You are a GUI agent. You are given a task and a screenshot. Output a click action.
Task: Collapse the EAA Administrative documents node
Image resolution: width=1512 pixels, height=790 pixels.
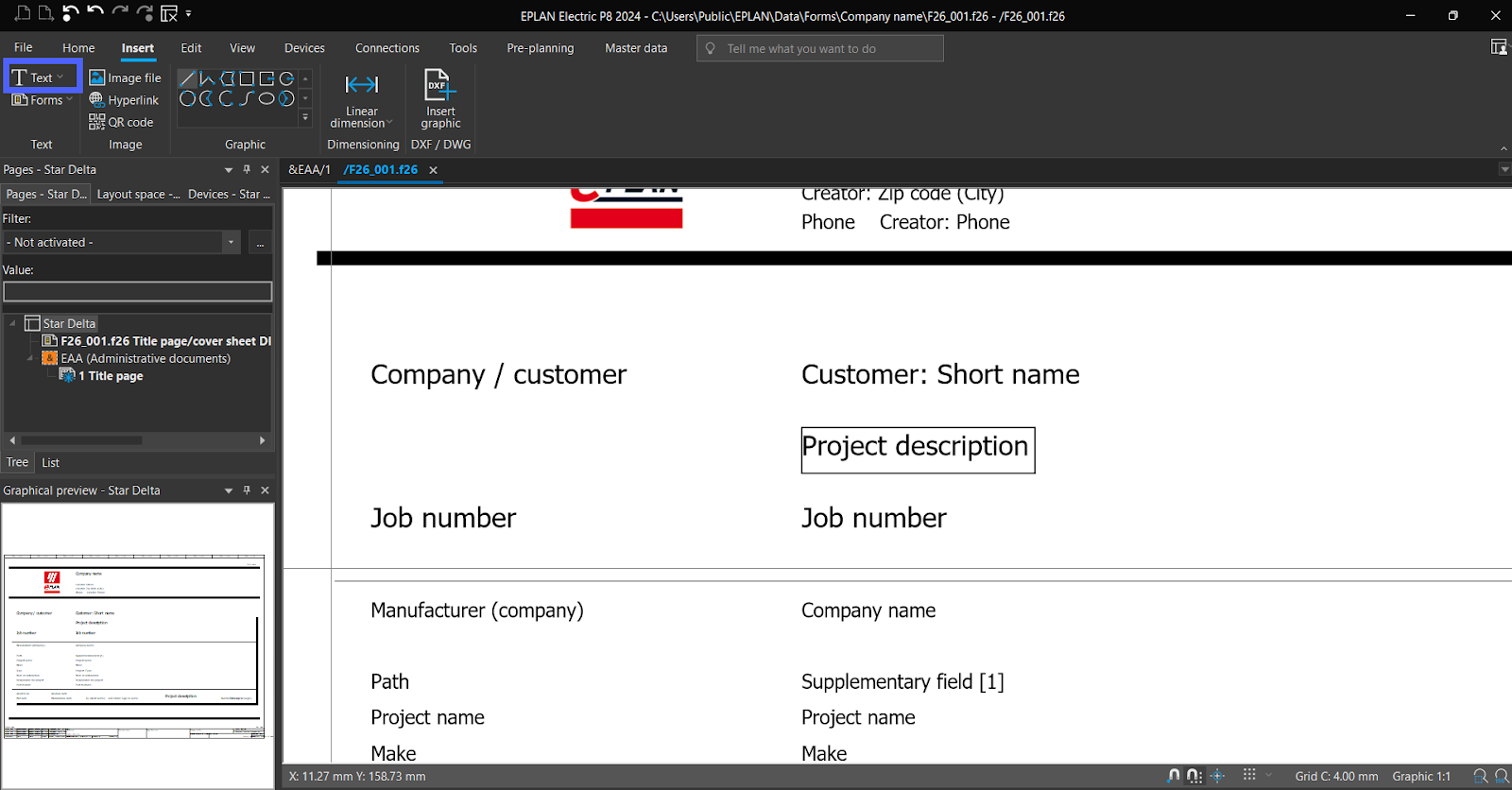click(x=30, y=359)
